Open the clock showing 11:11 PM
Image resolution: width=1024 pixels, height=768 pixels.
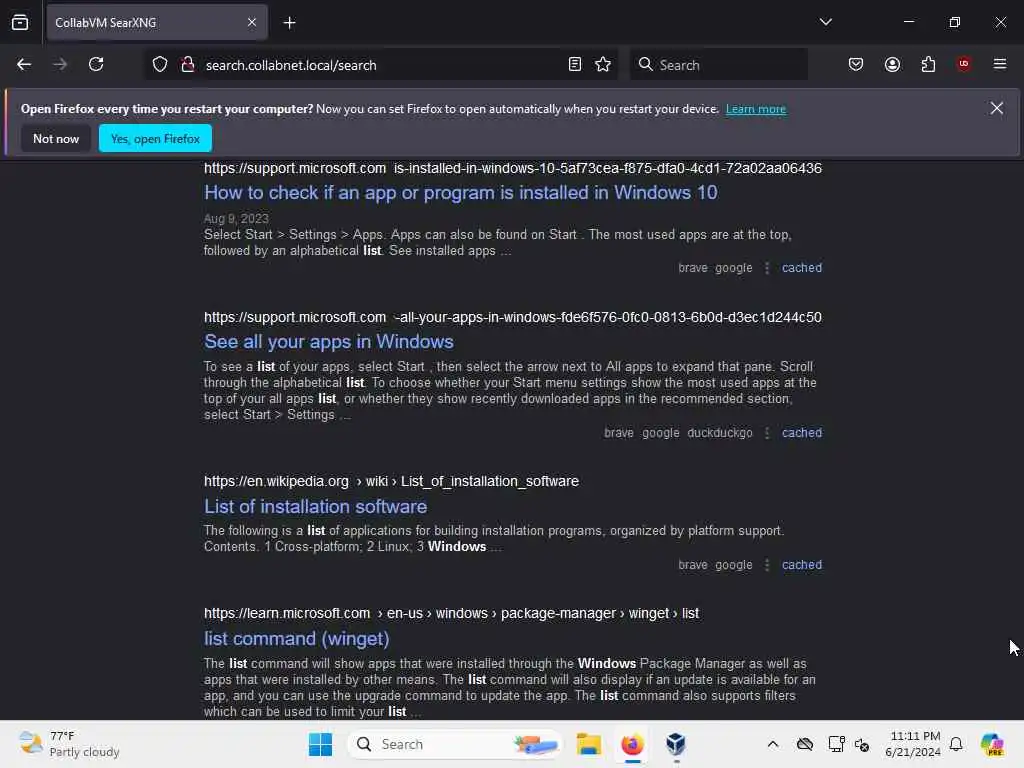[913, 744]
